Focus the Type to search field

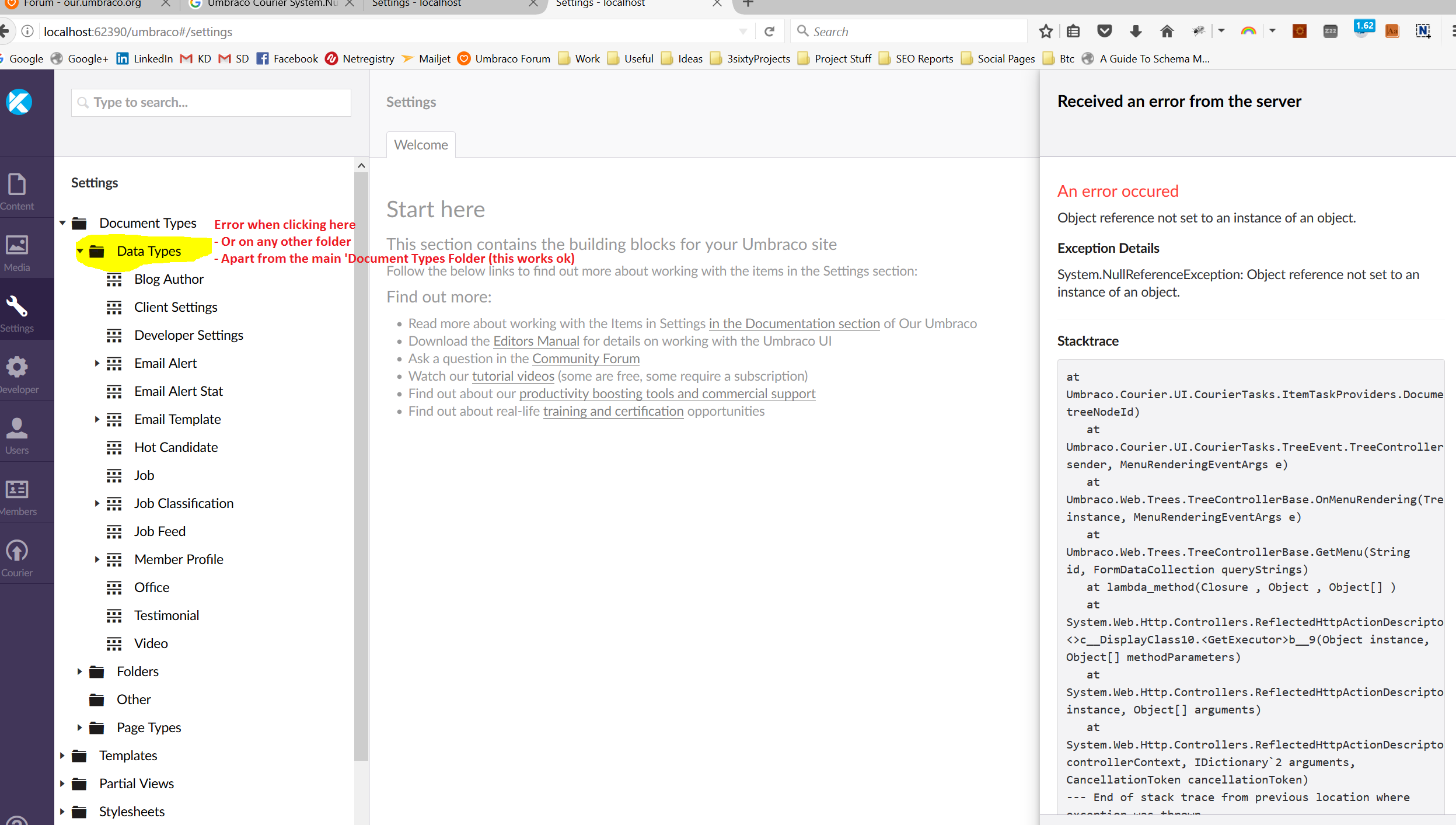[x=211, y=103]
